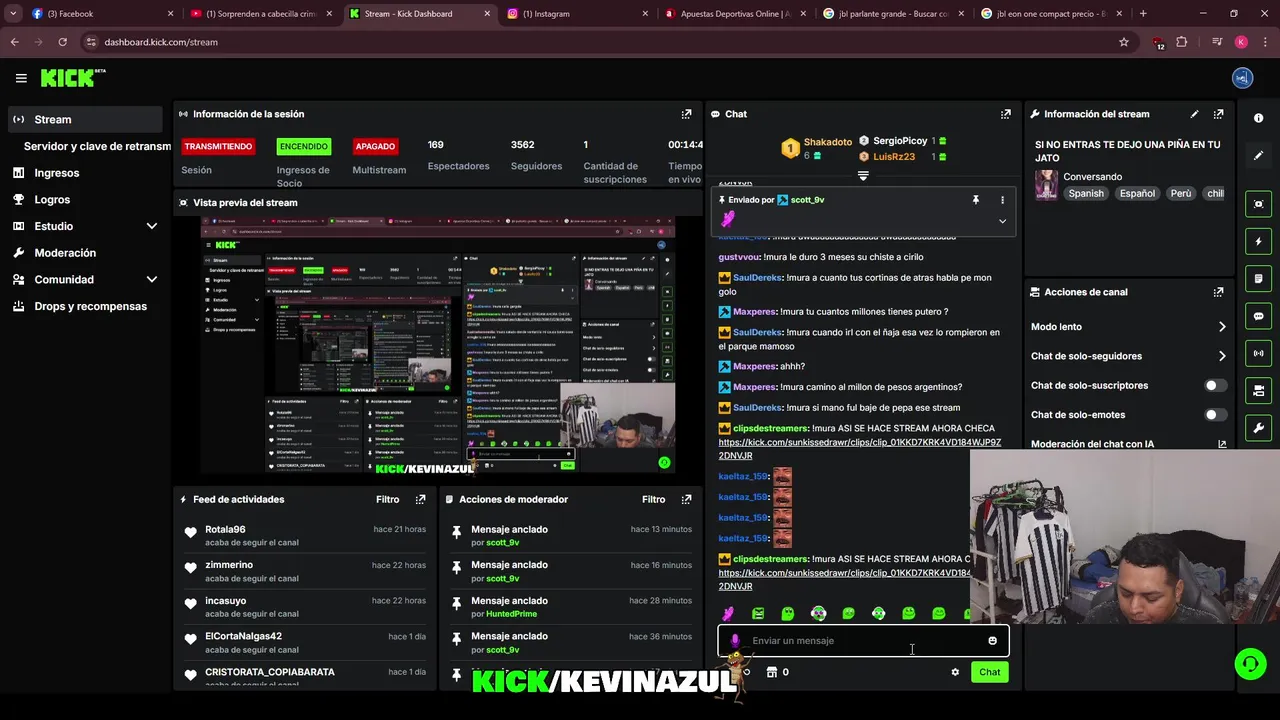
Task: Pop out the Información de la sesión panel
Action: 686,114
